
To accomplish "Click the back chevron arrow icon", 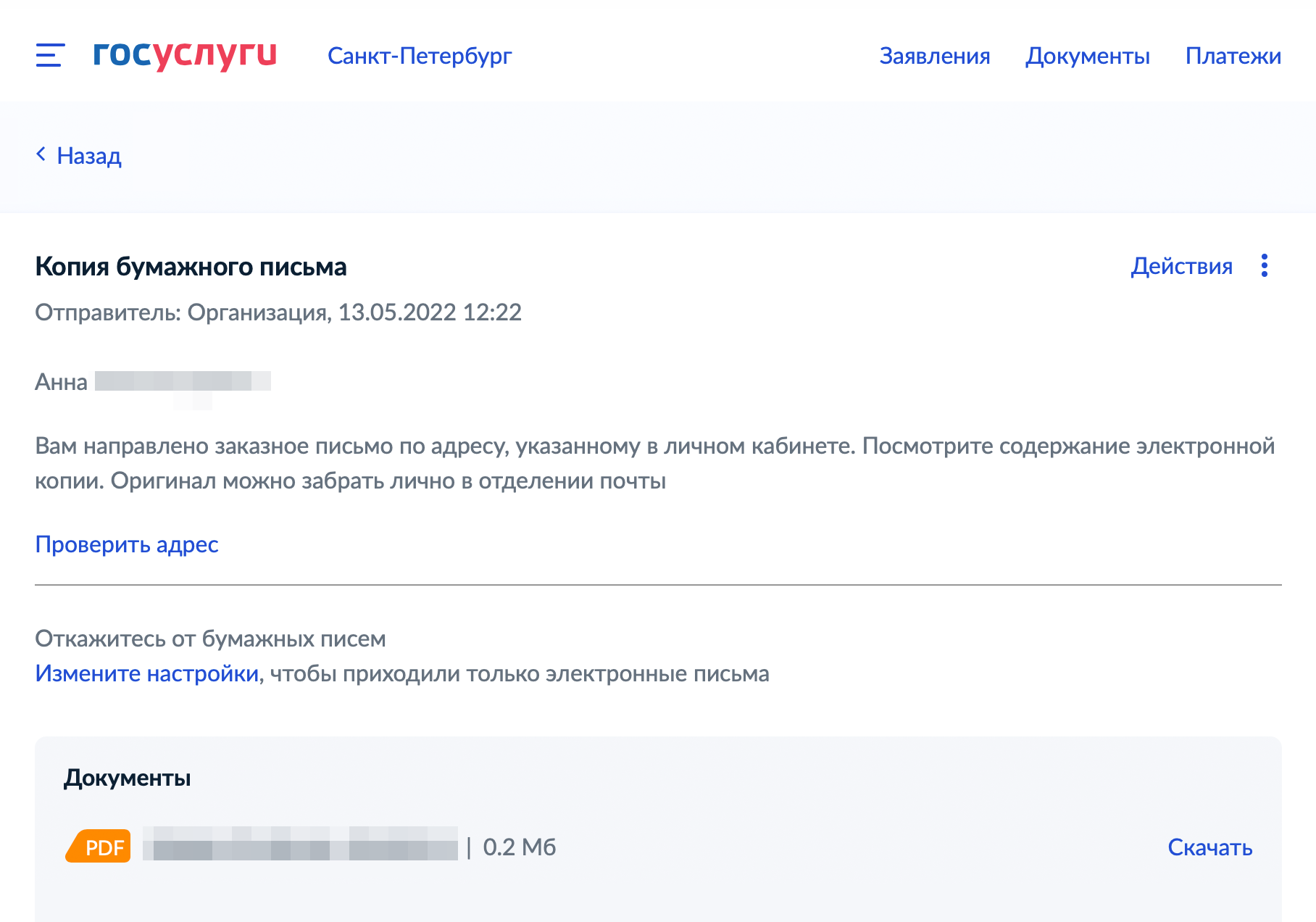I will point(41,154).
